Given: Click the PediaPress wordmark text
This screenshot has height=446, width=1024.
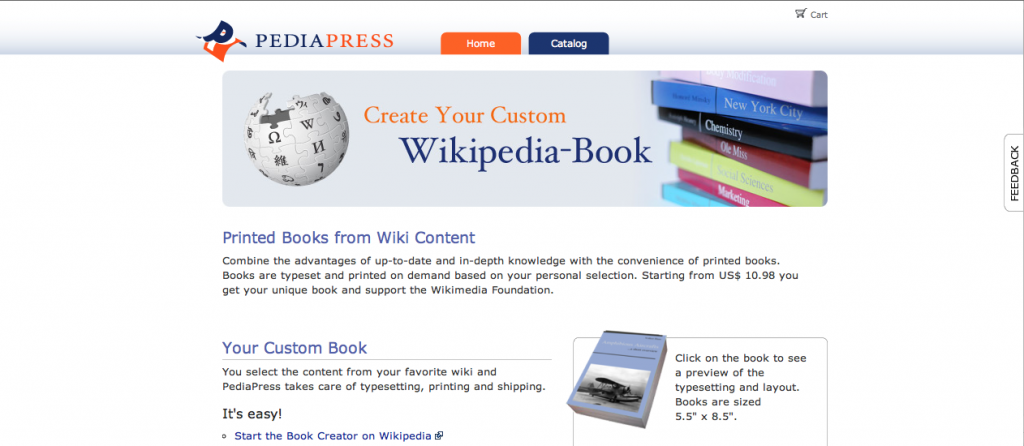Looking at the screenshot, I should [x=324, y=41].
